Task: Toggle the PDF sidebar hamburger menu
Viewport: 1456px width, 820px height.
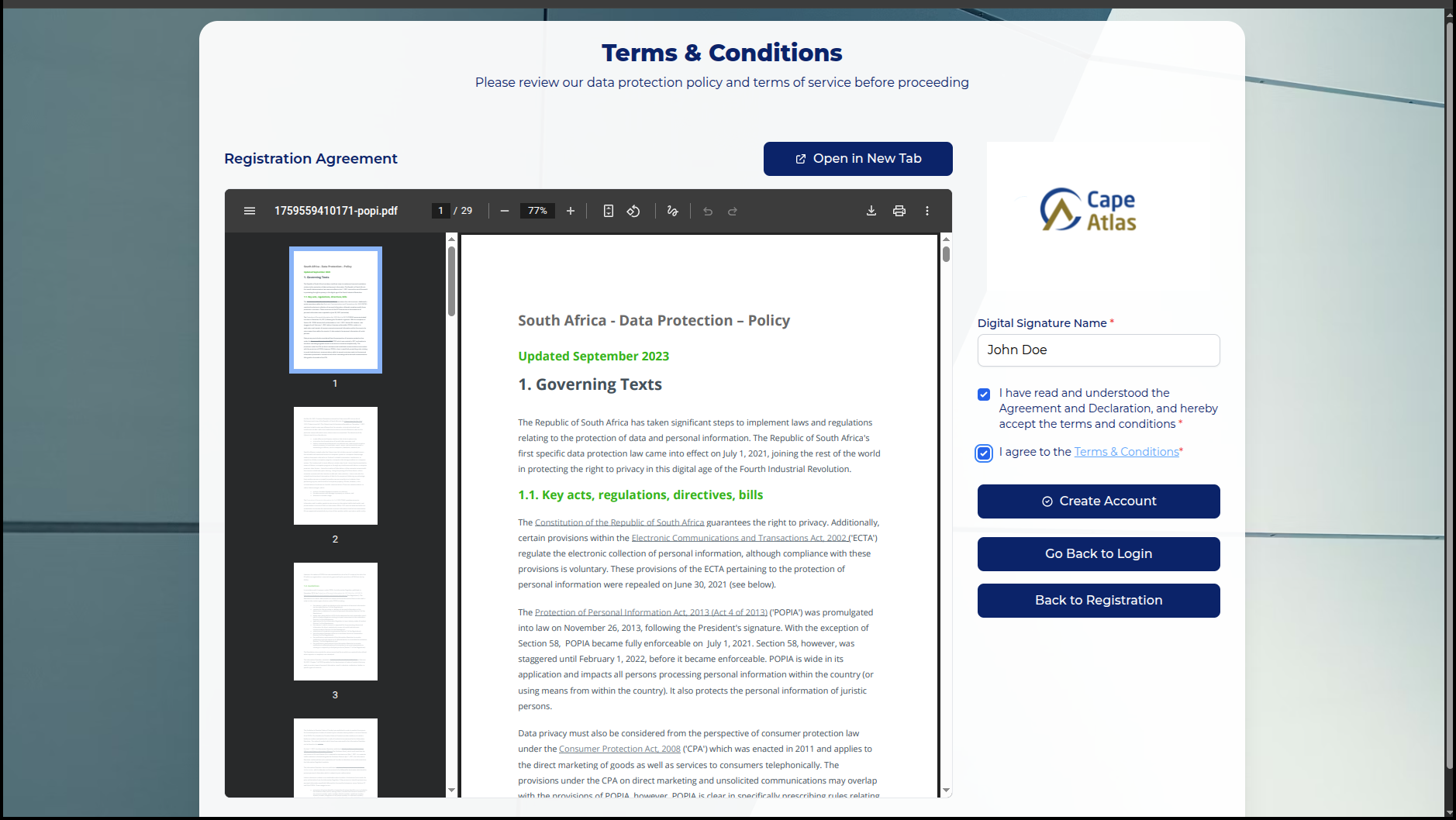Action: pos(250,211)
